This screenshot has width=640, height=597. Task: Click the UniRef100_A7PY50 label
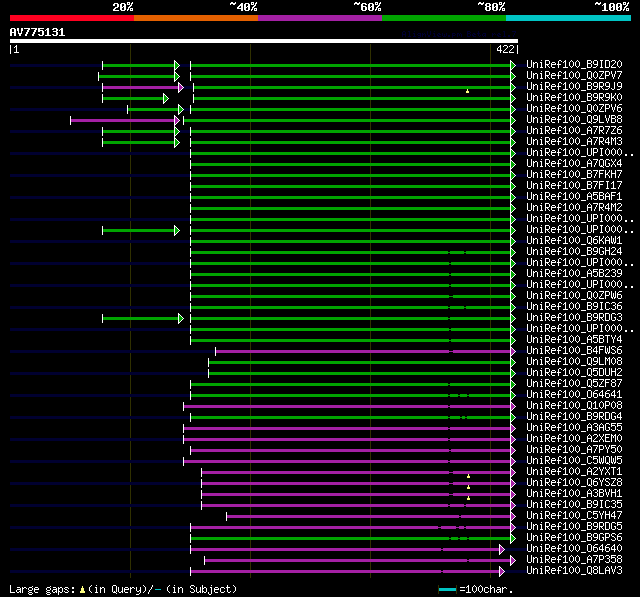[574, 450]
